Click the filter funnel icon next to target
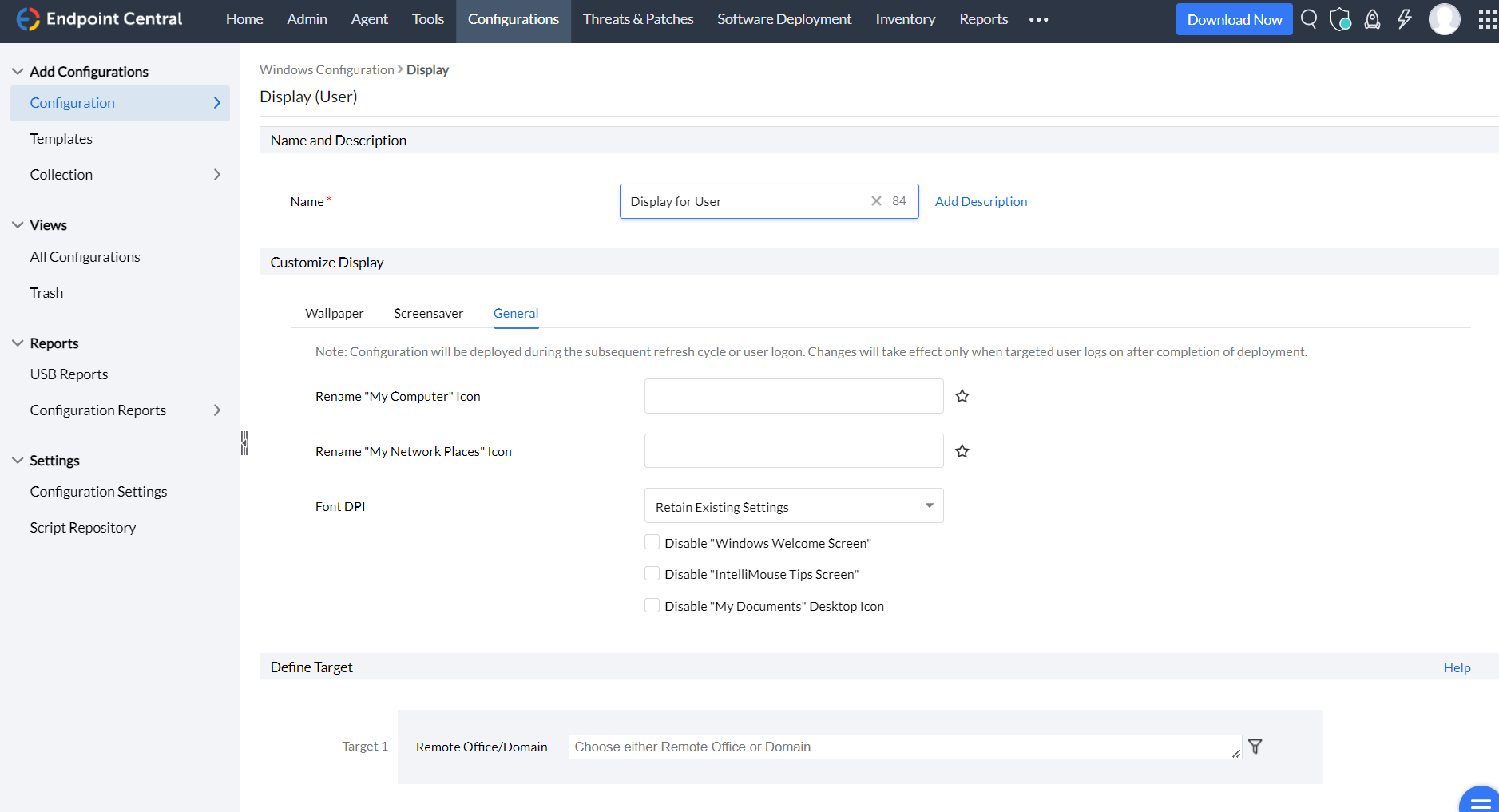Viewport: 1499px width, 812px height. [1255, 747]
